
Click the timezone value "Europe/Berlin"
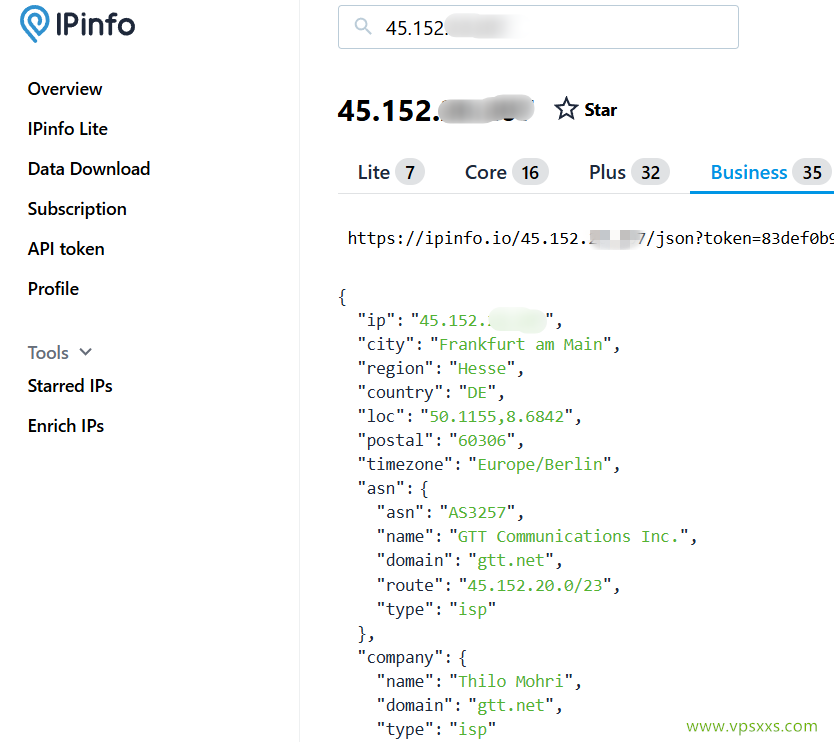click(x=540, y=464)
